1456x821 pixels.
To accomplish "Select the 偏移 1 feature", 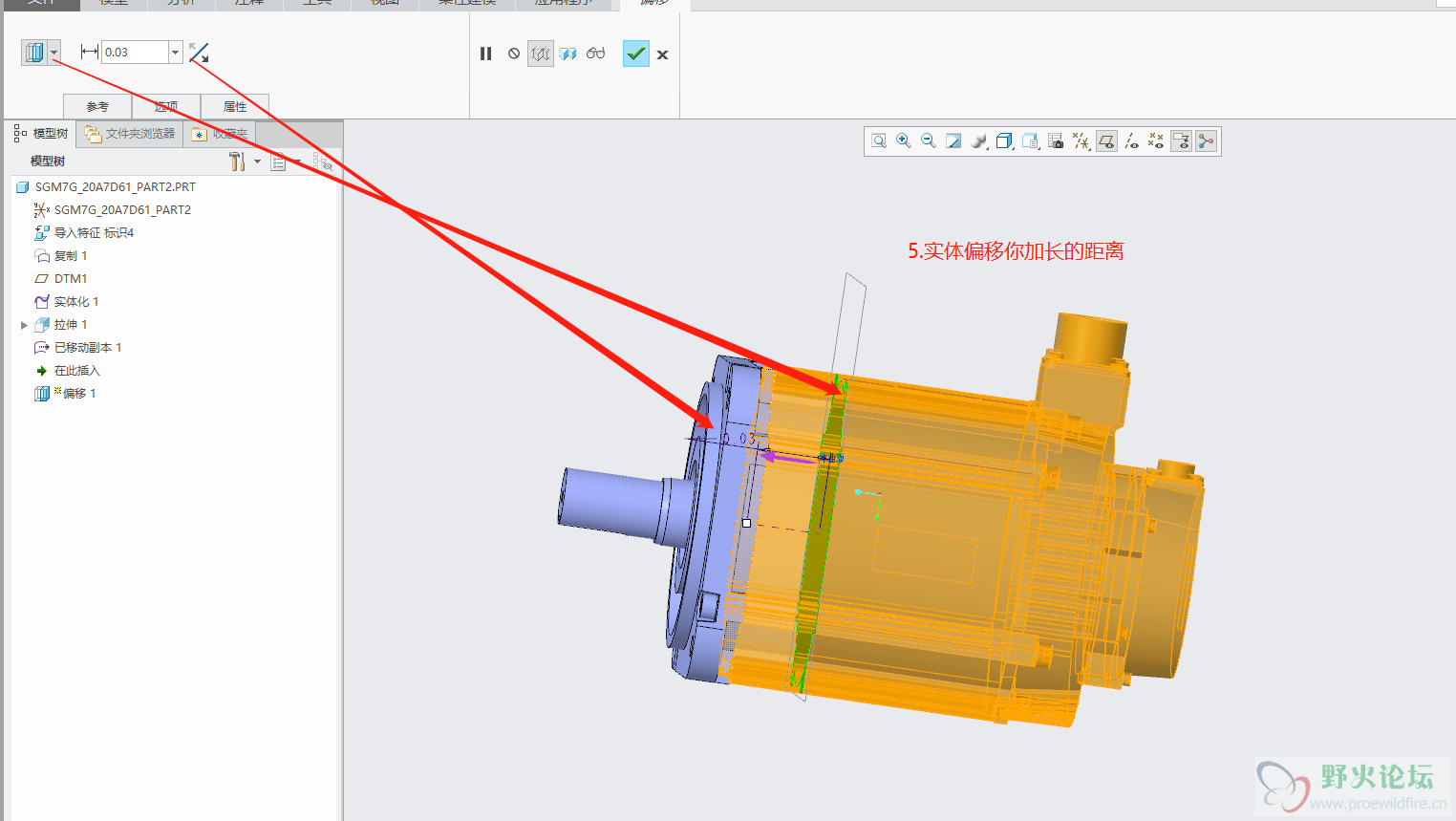I will pos(65,394).
